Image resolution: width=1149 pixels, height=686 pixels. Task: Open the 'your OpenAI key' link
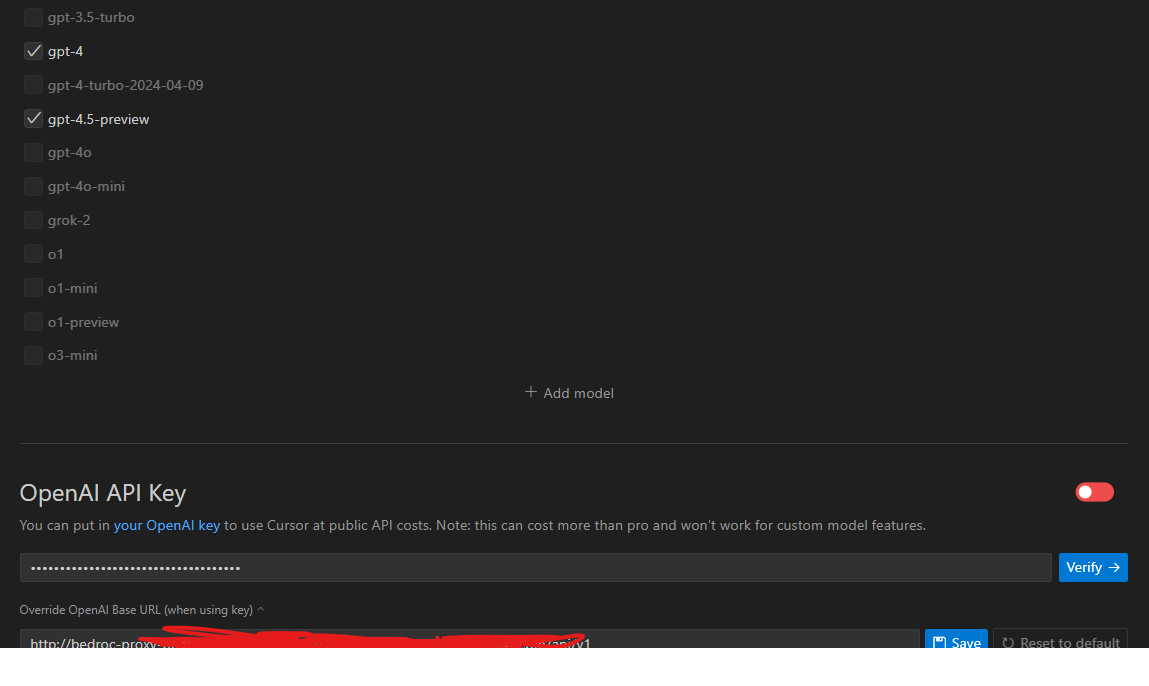pos(166,525)
